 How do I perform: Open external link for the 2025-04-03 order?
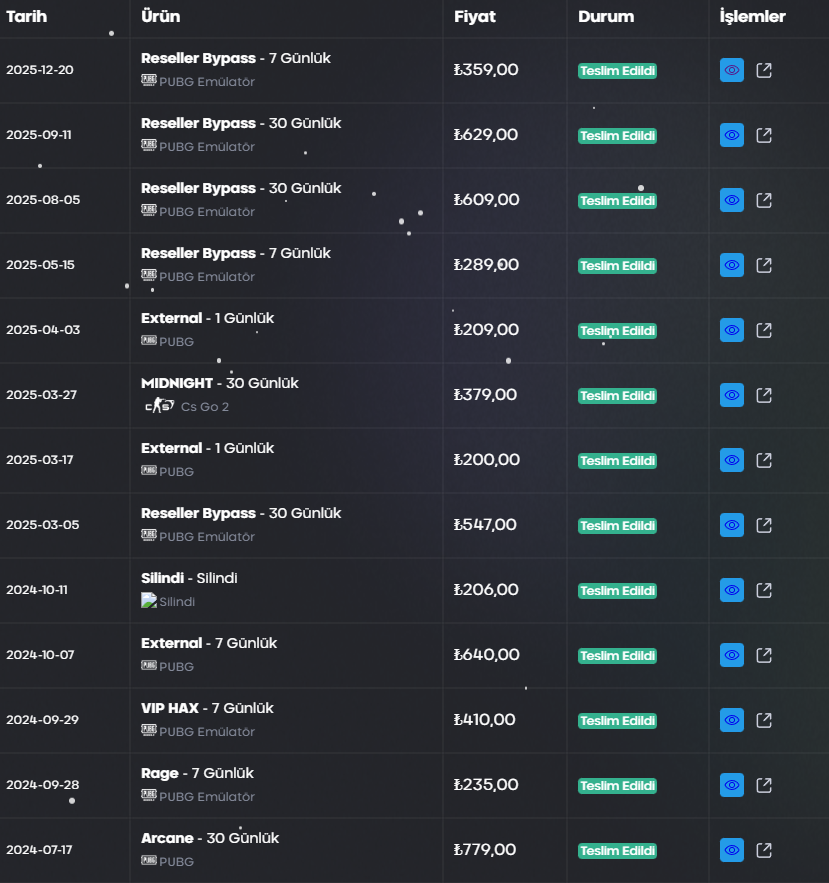[764, 330]
